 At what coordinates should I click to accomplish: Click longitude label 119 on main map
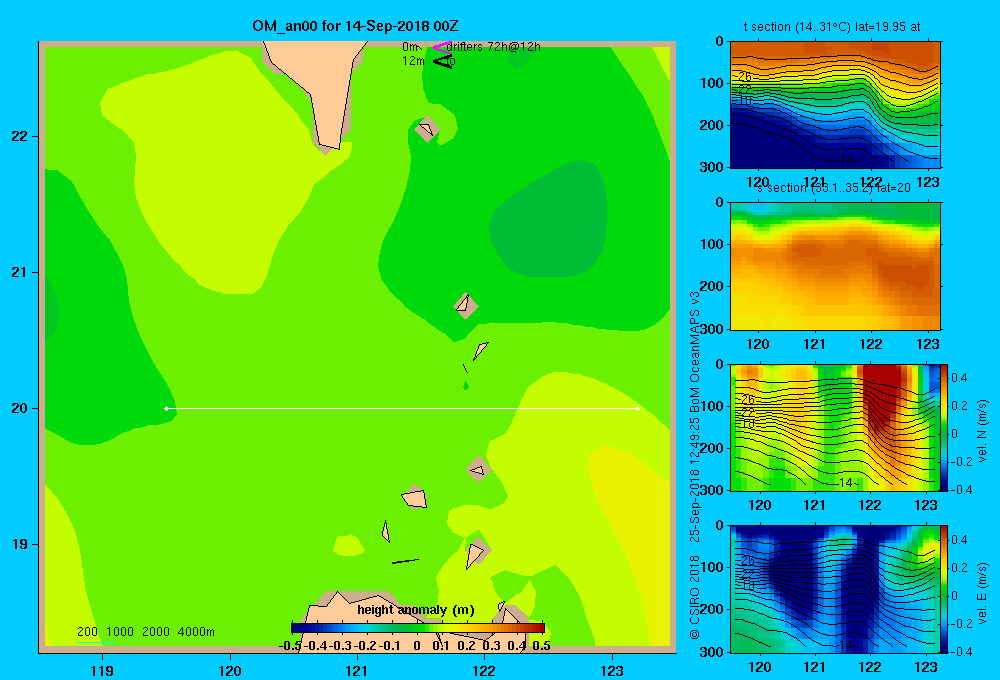coord(102,670)
